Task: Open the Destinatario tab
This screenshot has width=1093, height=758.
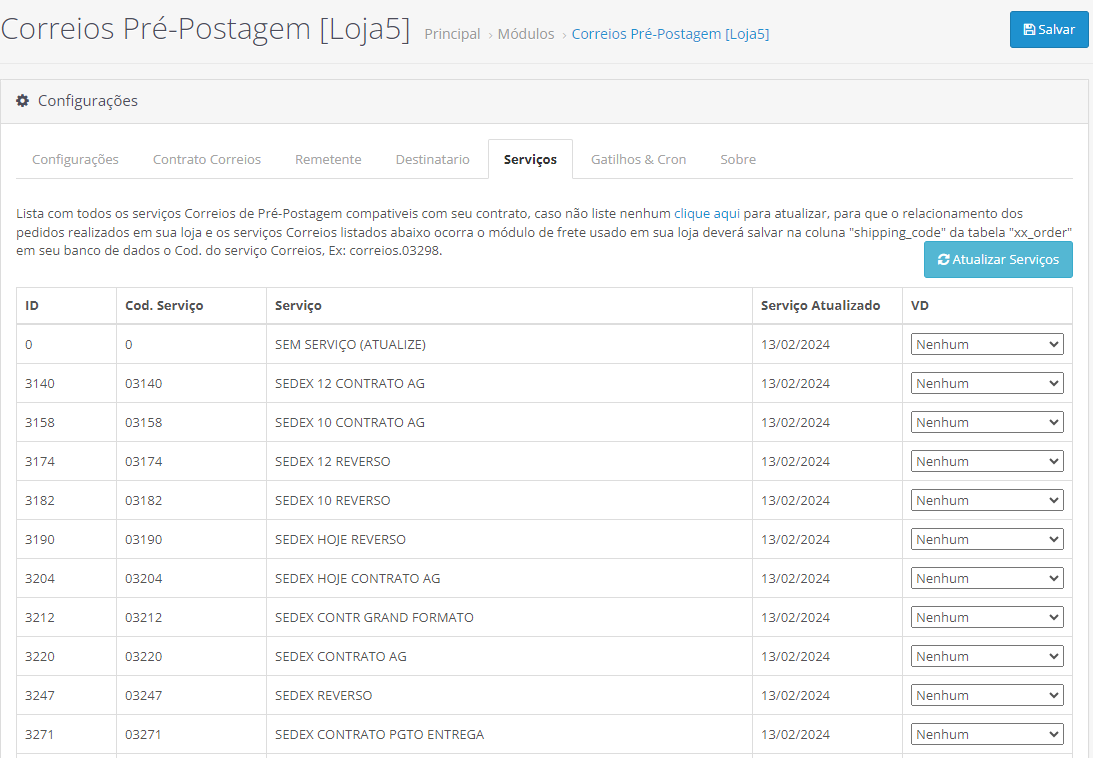Action: 433,159
